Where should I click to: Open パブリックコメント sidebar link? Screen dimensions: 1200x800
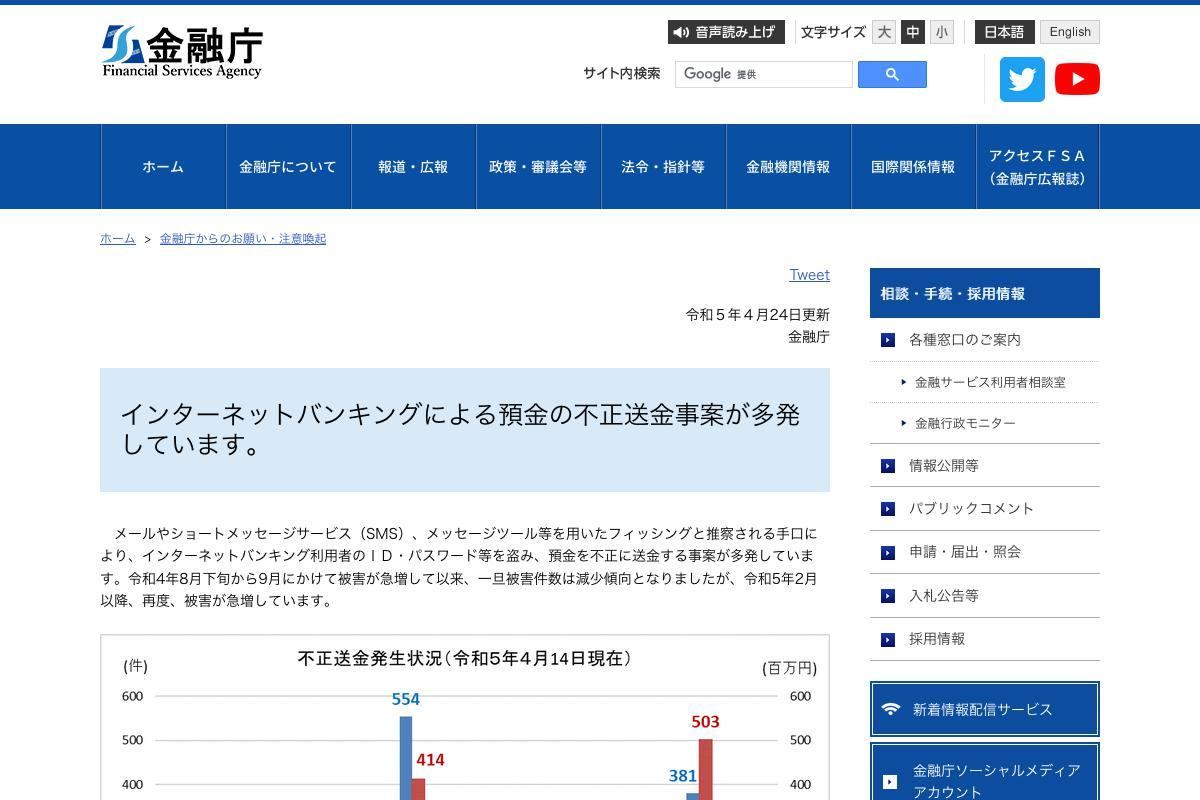(x=971, y=509)
